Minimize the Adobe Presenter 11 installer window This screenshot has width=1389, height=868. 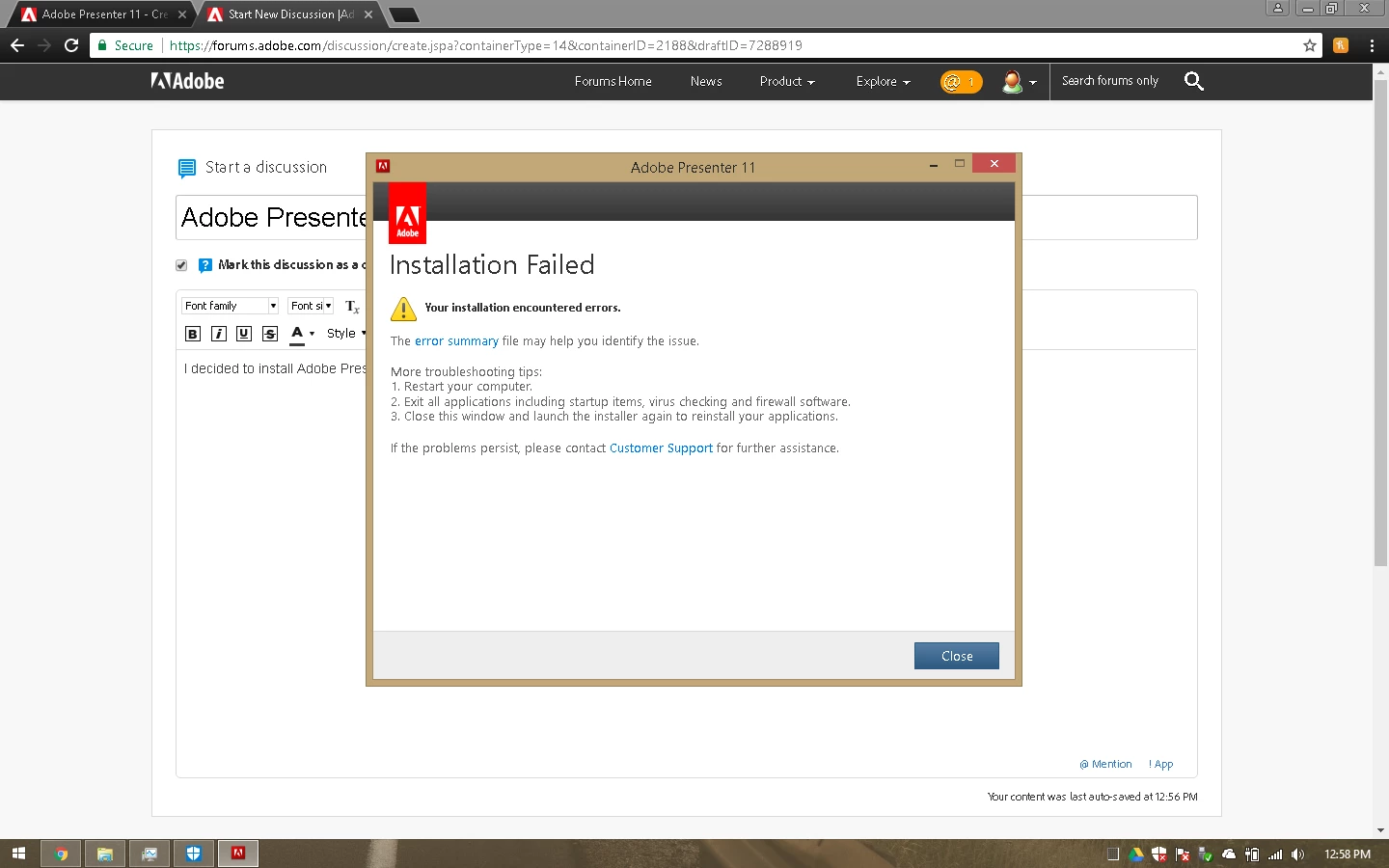point(934,165)
